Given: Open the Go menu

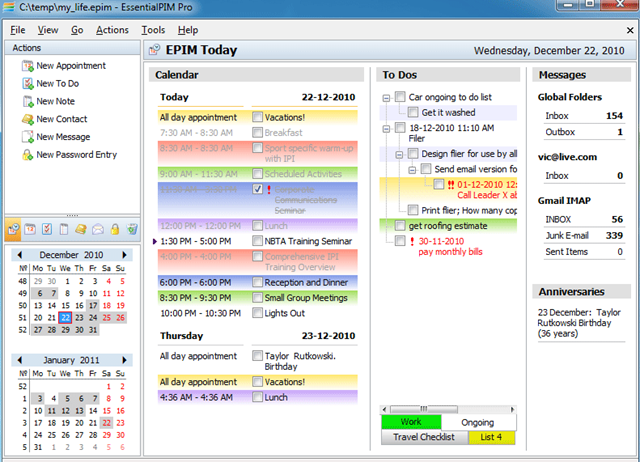Looking at the screenshot, I should 77,30.
